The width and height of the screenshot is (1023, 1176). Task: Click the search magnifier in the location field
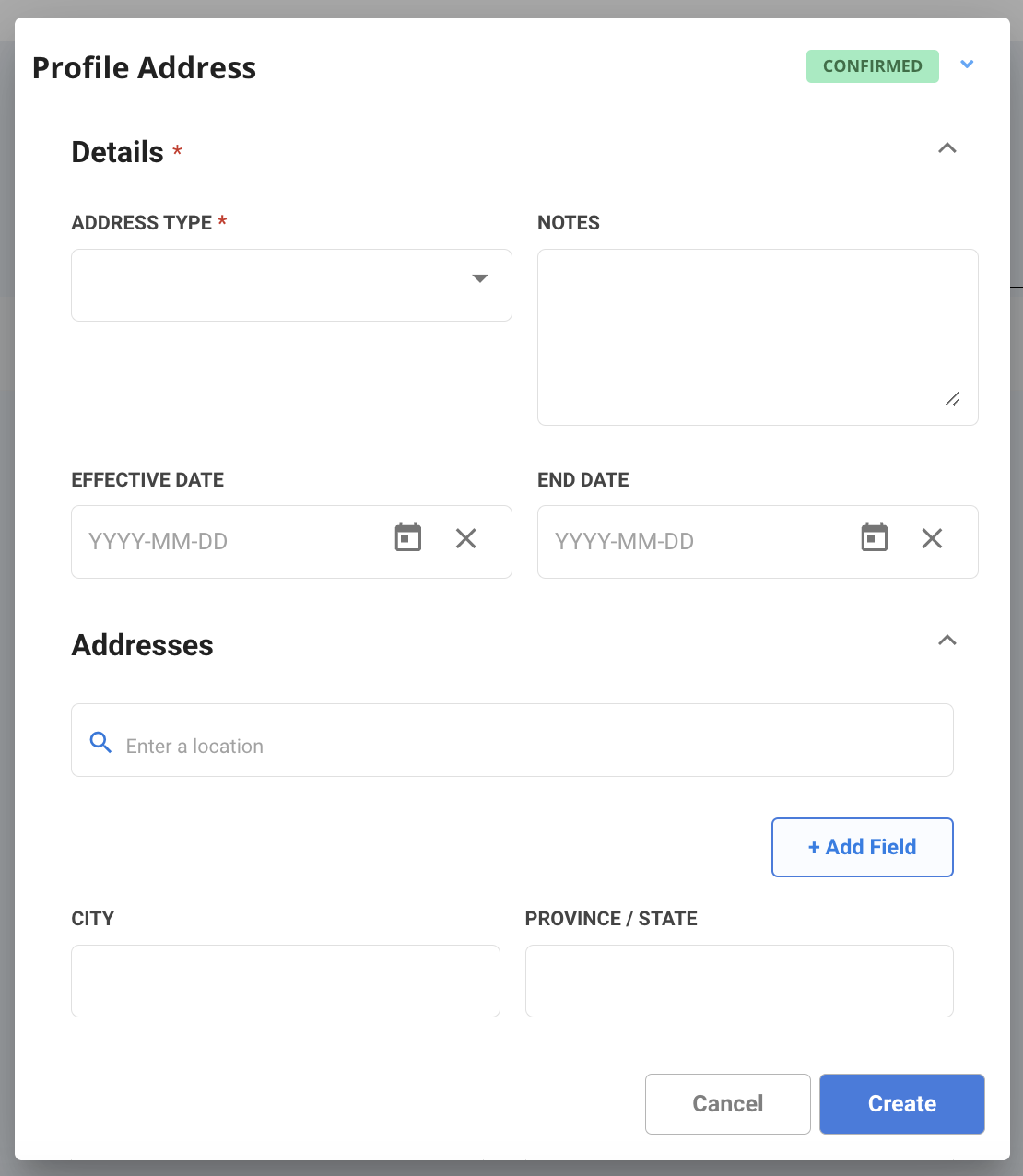[x=100, y=742]
